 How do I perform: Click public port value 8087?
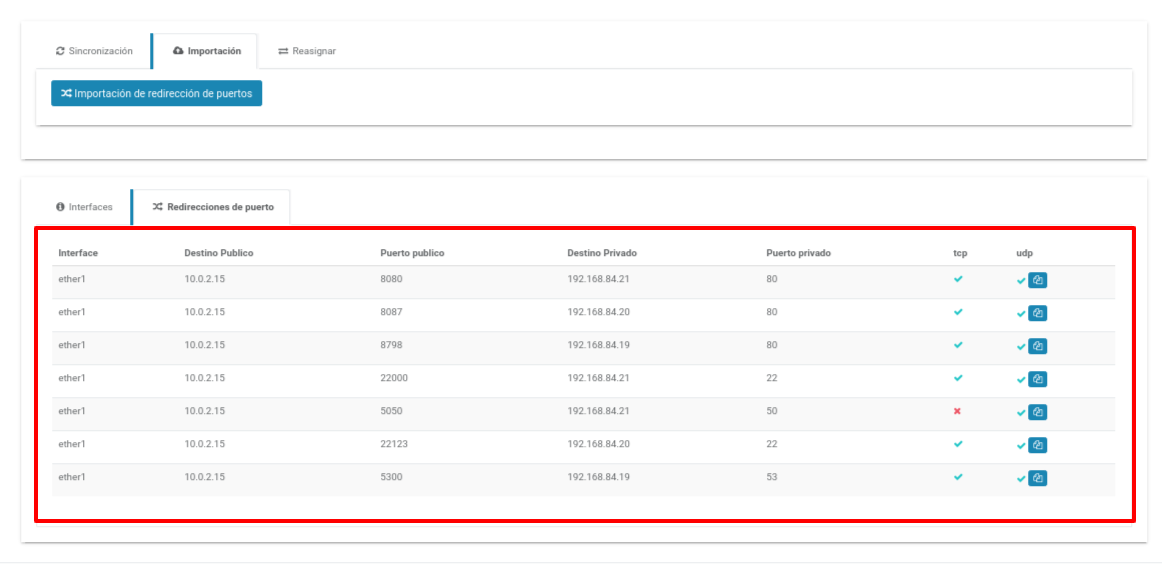[x=391, y=312]
